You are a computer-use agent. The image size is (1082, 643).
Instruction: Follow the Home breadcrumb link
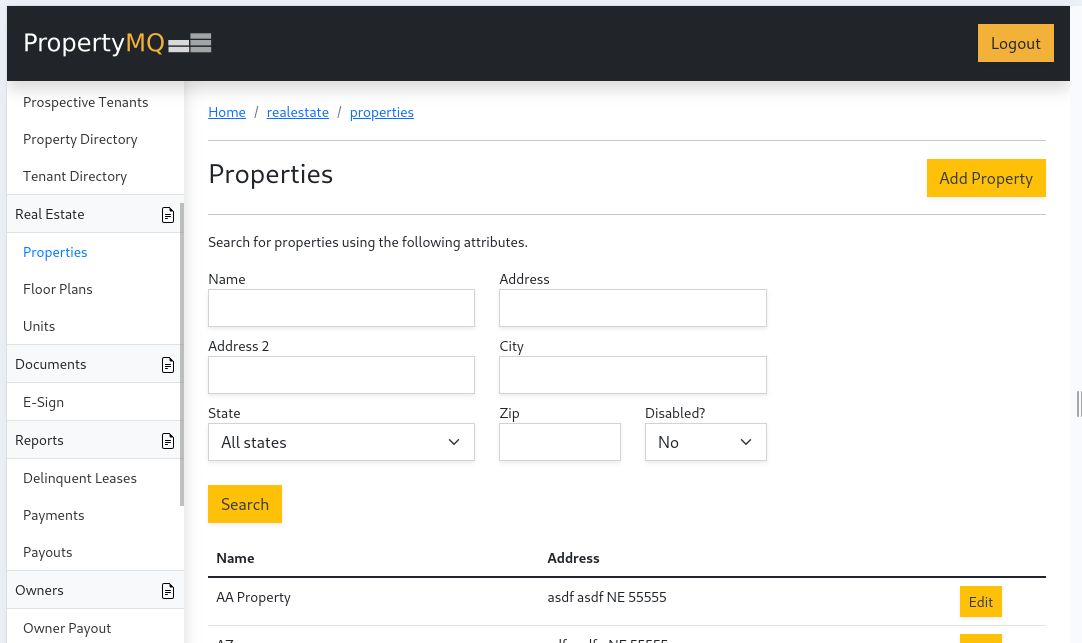(x=227, y=112)
